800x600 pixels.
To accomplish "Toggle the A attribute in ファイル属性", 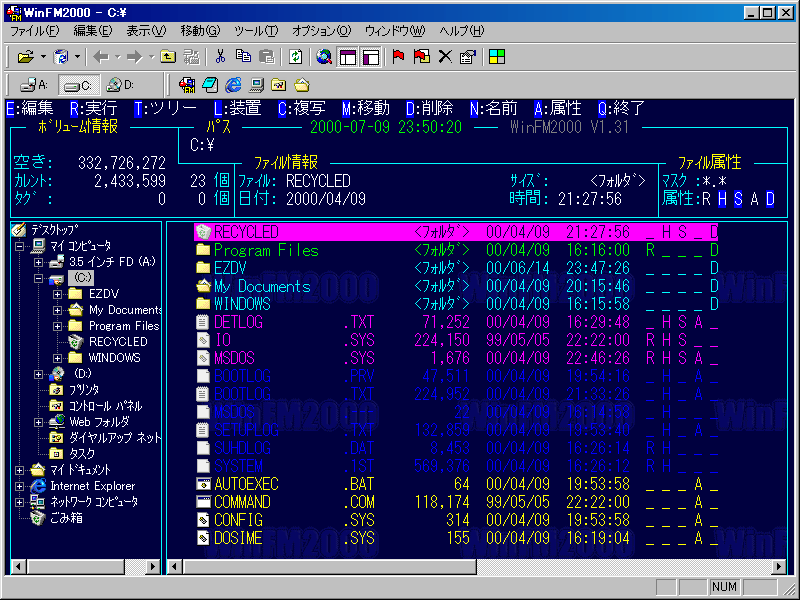I will [x=755, y=199].
